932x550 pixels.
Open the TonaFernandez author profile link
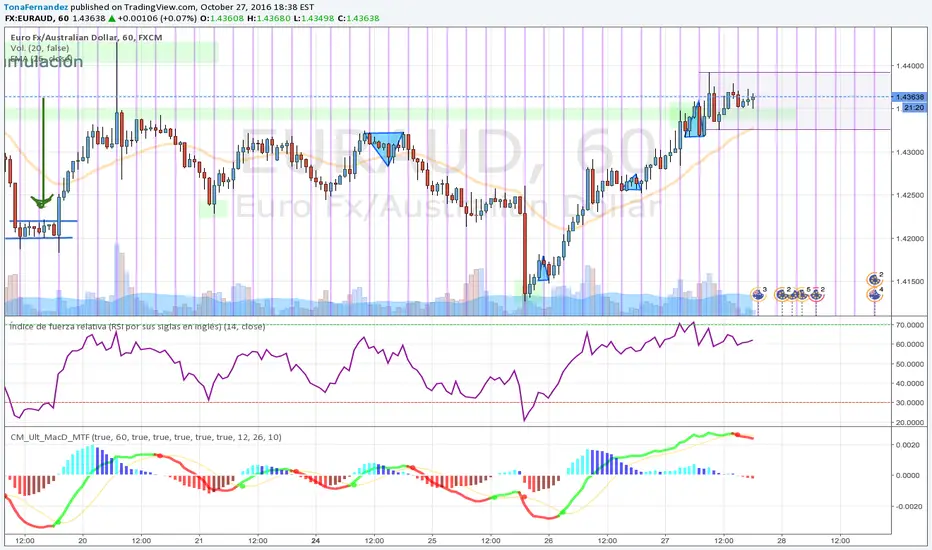(x=35, y=7)
